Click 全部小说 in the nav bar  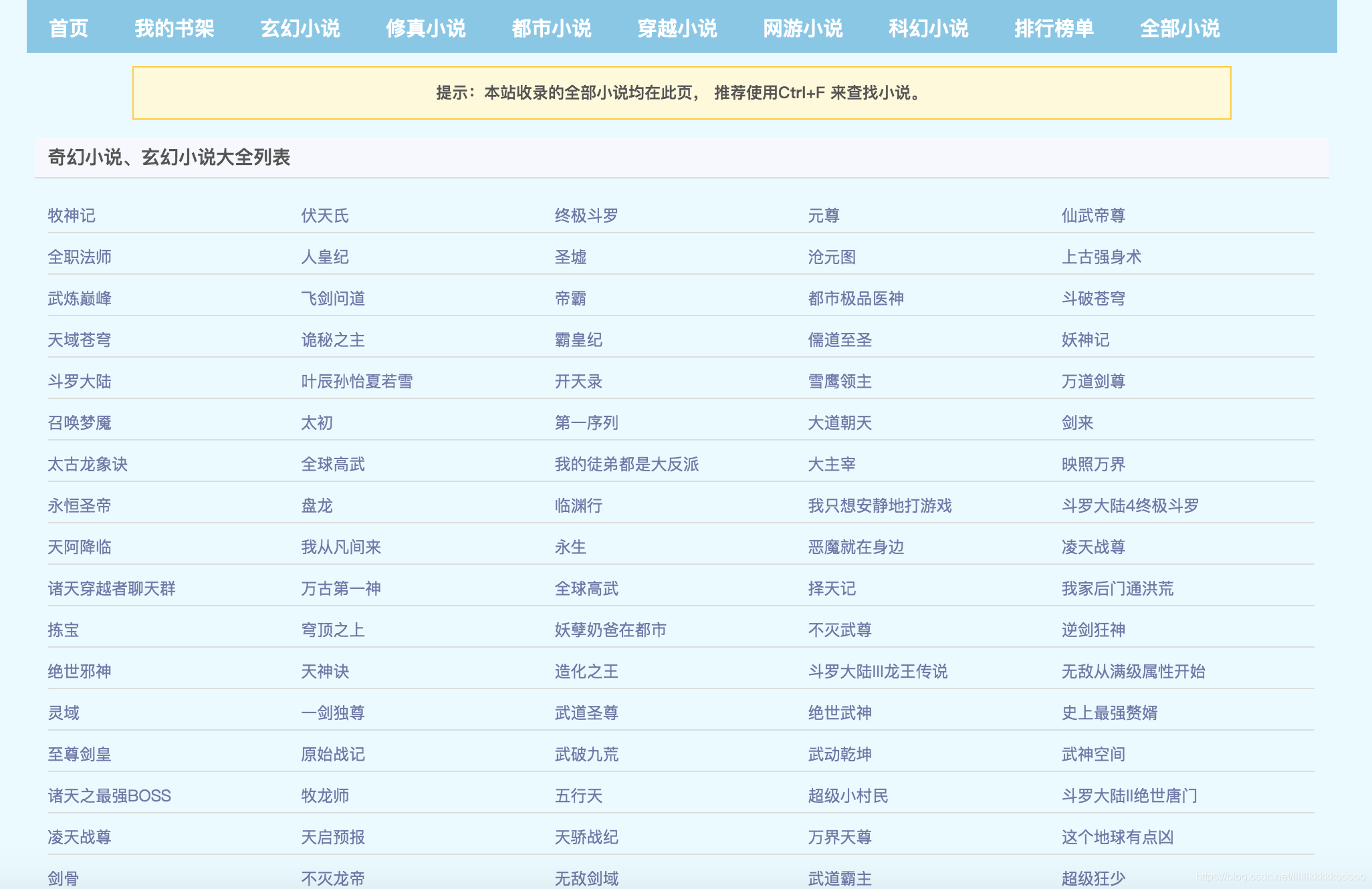(1180, 28)
